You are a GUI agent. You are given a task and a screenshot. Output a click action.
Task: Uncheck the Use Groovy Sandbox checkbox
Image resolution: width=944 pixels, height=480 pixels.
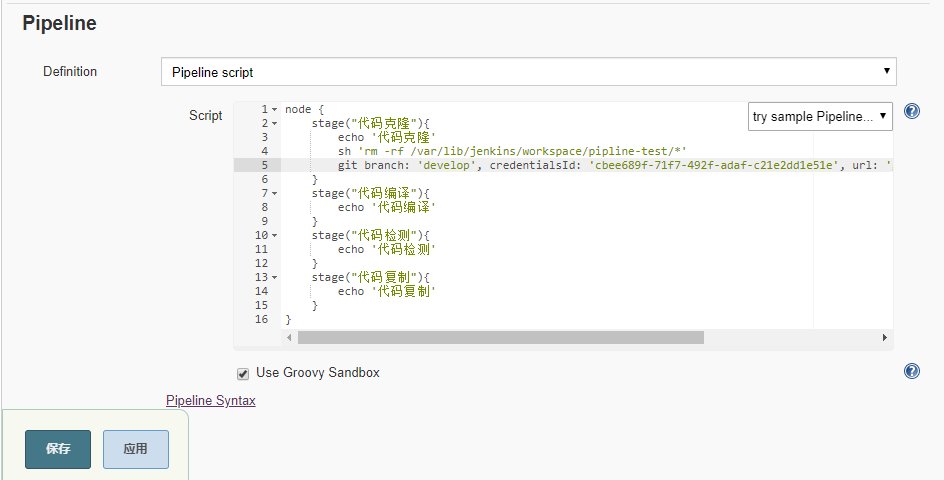pyautogui.click(x=242, y=373)
